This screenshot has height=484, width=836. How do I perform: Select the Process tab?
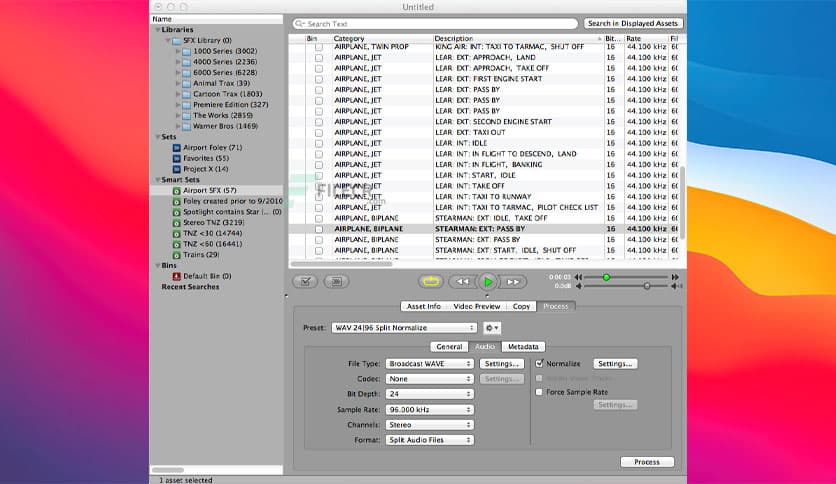556,306
